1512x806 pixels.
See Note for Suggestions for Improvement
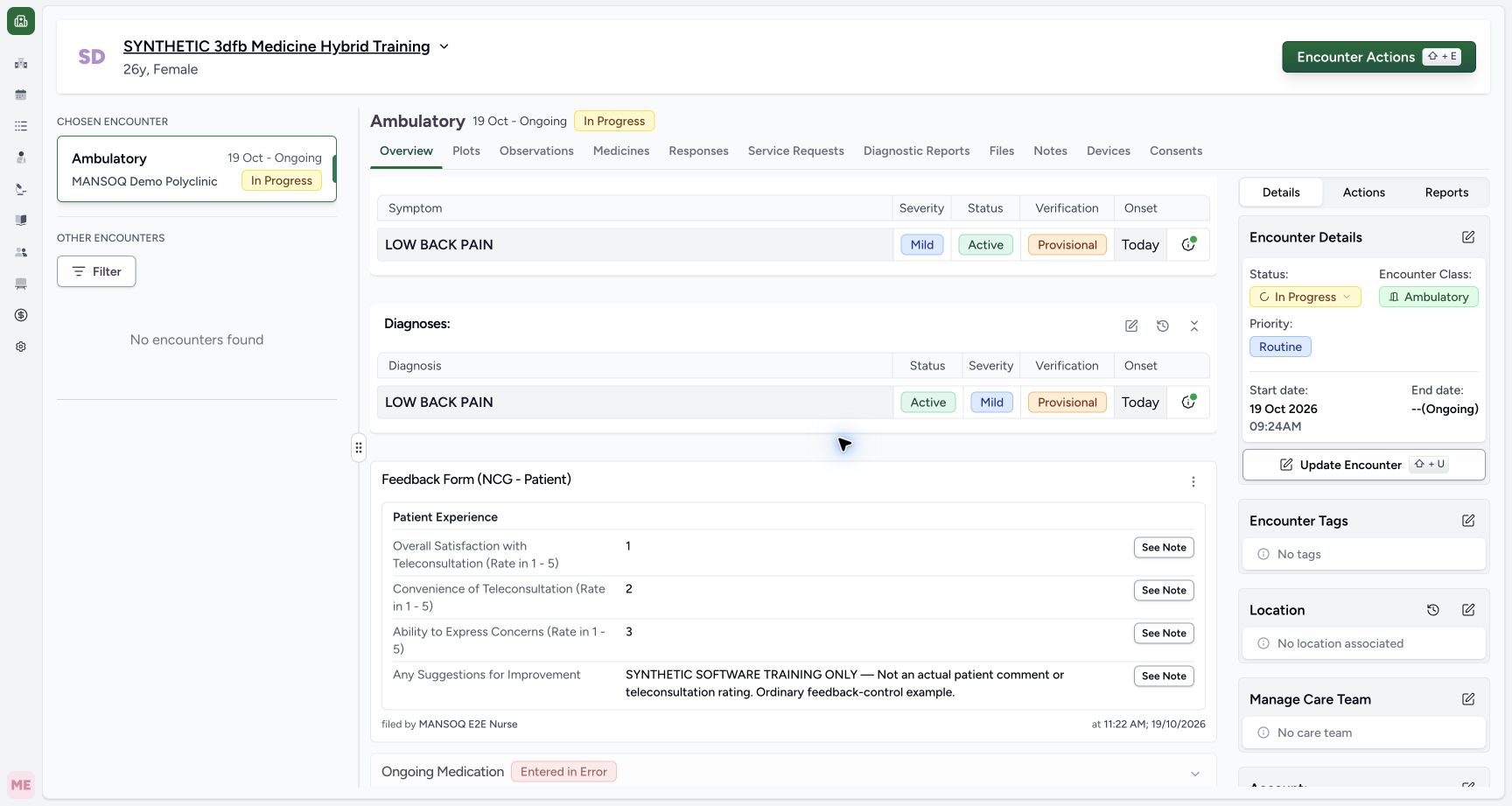pos(1164,676)
